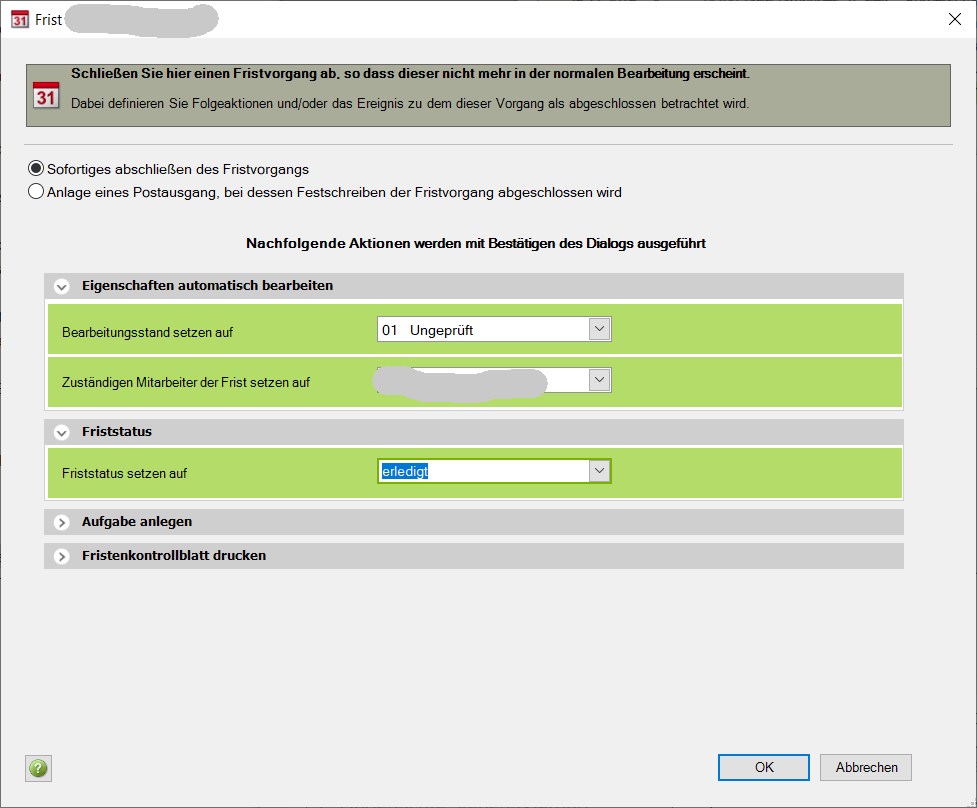This screenshot has height=808, width=977.
Task: Close the Frist dialog window
Action: click(953, 19)
